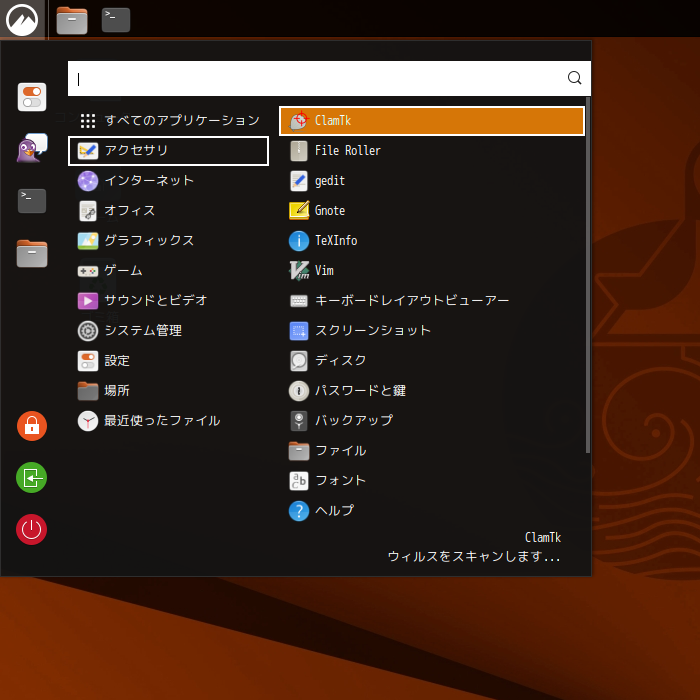Image resolution: width=700 pixels, height=700 pixels.
Task: Launch バックアップ application
Action: coord(432,421)
